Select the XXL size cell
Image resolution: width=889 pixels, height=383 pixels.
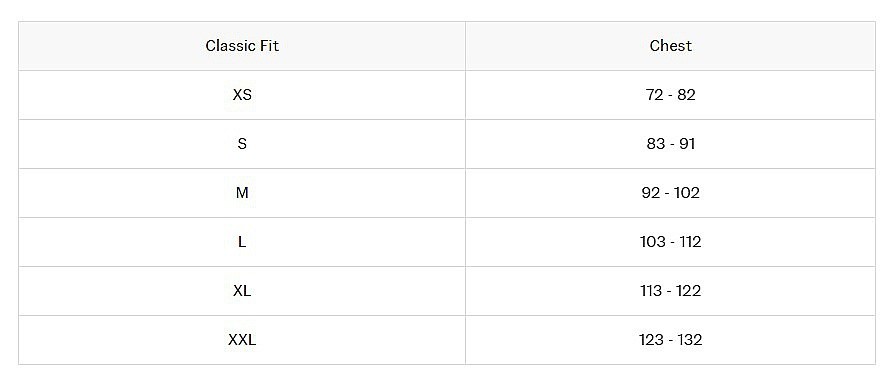click(242, 340)
